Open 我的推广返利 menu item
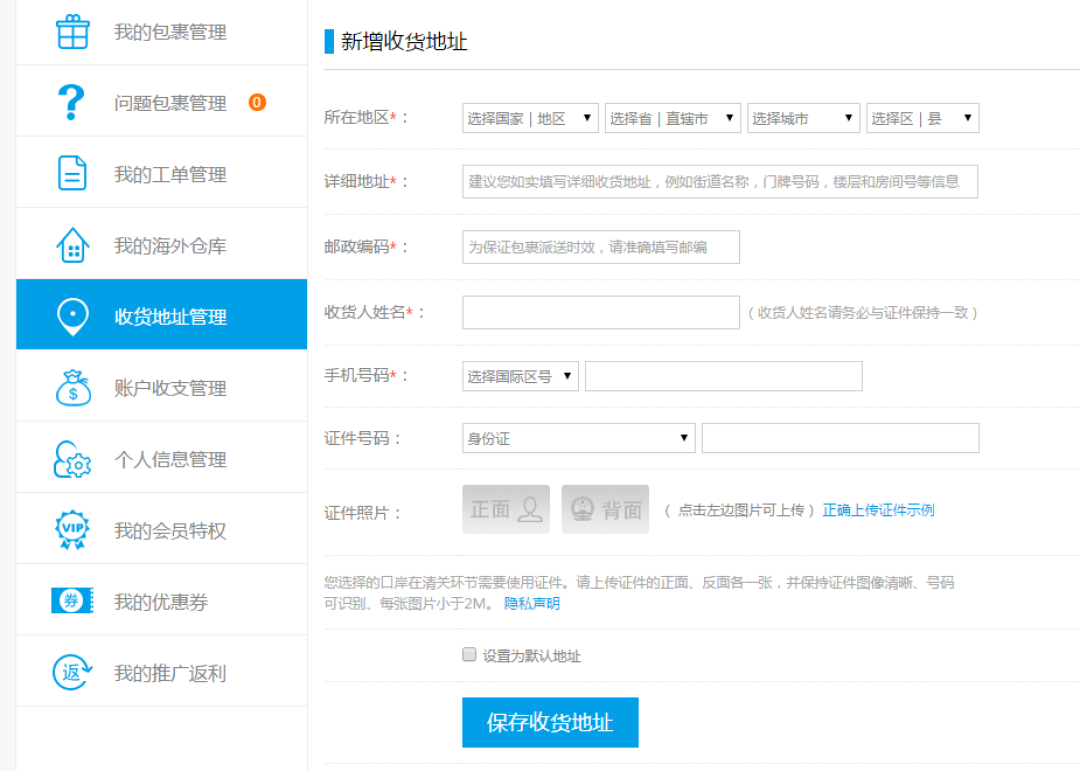1080x771 pixels. click(x=161, y=672)
